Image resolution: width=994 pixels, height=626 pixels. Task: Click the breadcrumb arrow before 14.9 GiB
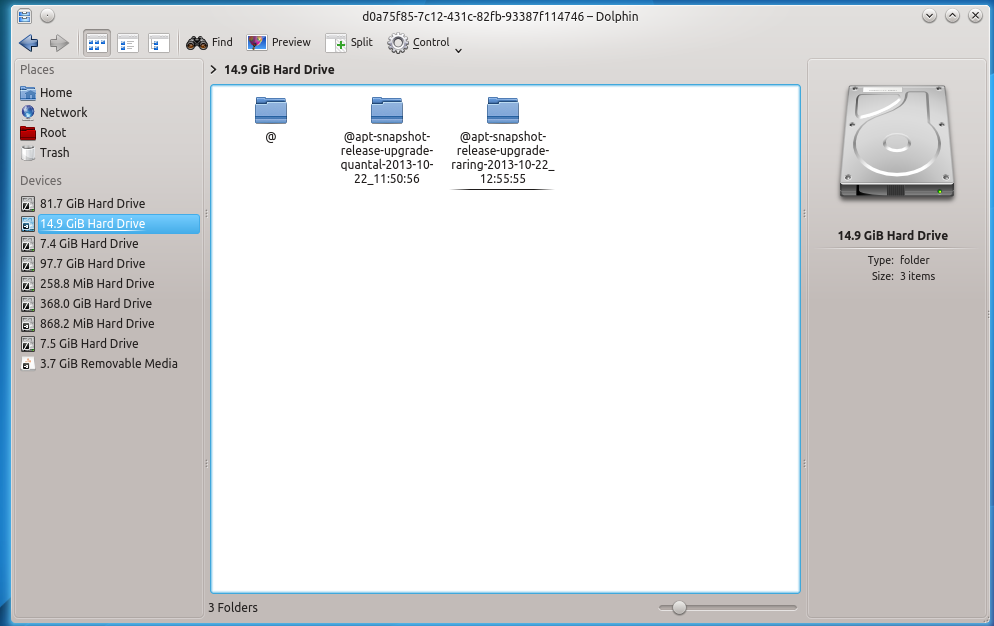(x=214, y=70)
